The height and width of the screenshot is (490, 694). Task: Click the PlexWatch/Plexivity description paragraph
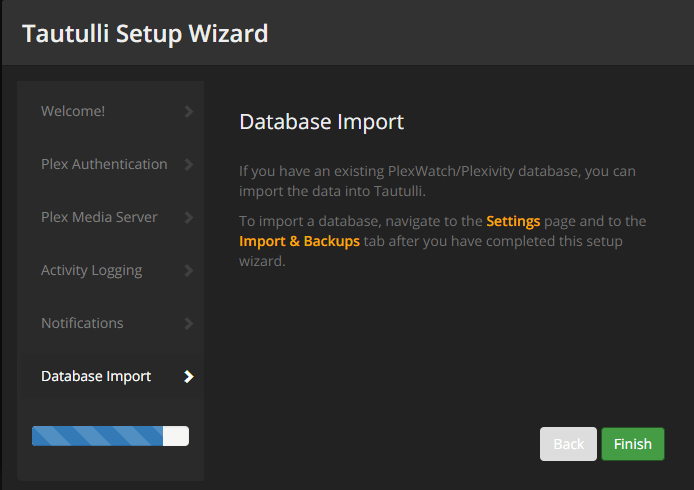(x=436, y=181)
